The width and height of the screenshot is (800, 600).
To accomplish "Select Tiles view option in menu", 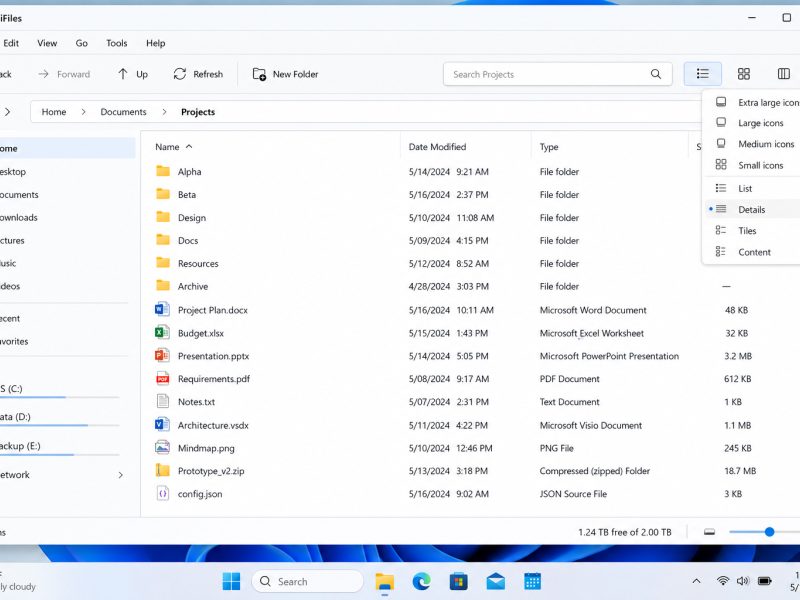I will 747,231.
